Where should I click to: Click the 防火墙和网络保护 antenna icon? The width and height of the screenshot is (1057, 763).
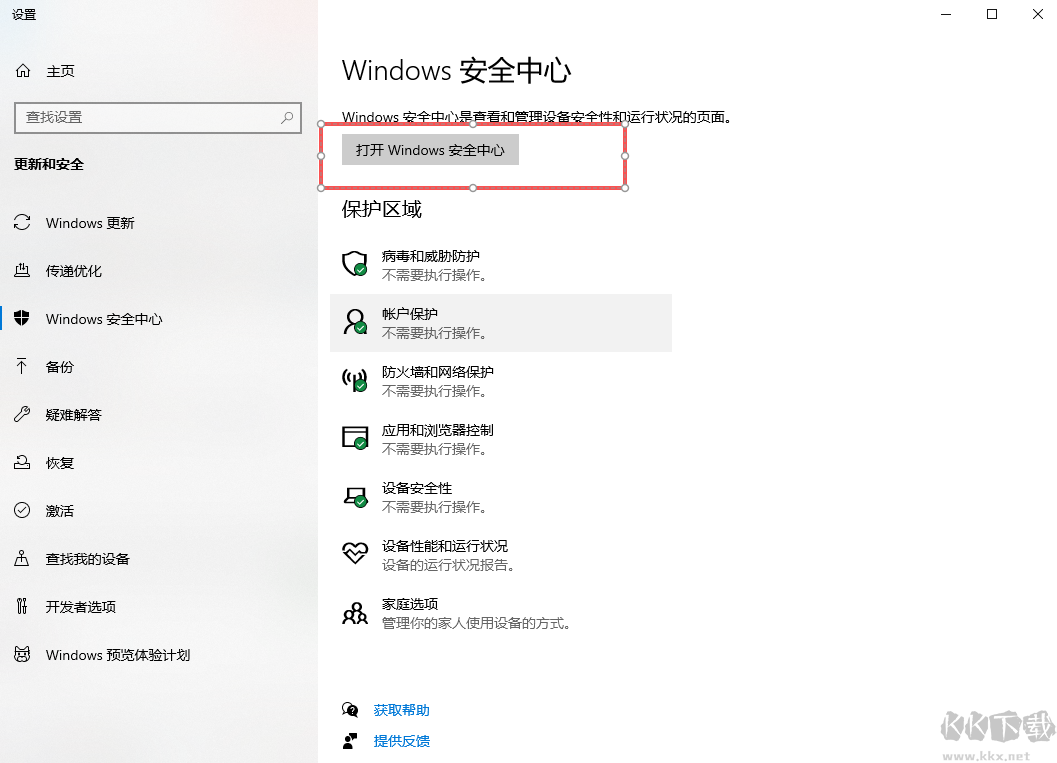(x=355, y=379)
